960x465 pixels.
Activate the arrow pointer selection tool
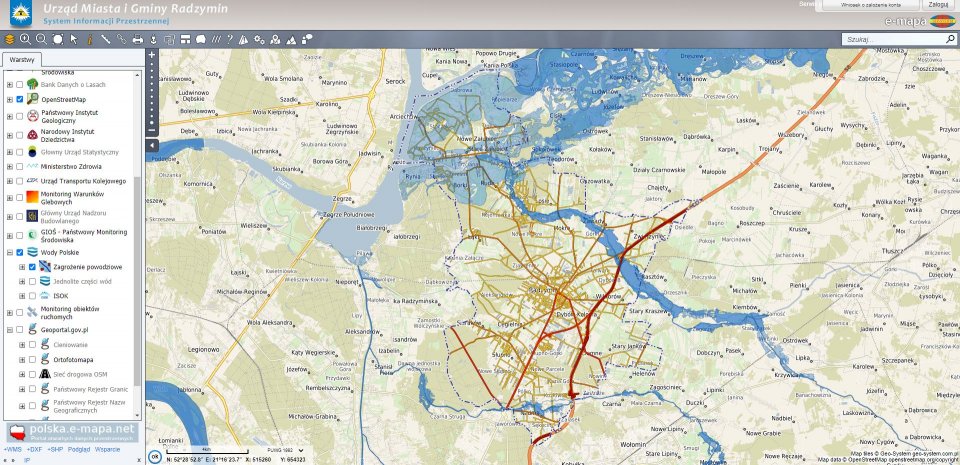click(74, 39)
